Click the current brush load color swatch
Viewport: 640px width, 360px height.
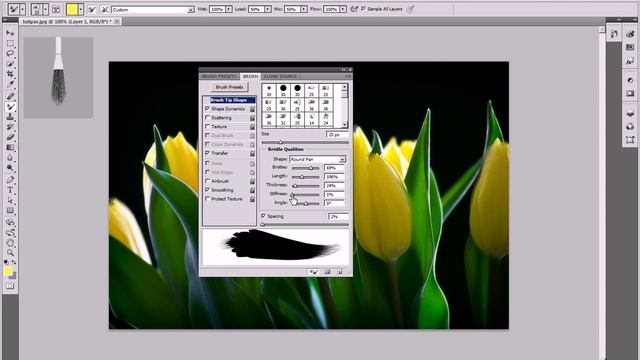point(72,9)
